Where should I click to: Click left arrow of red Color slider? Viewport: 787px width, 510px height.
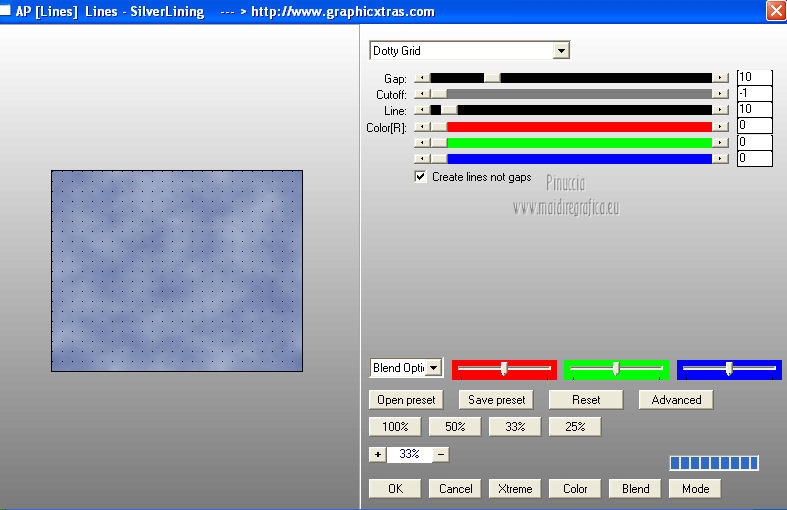[x=422, y=126]
